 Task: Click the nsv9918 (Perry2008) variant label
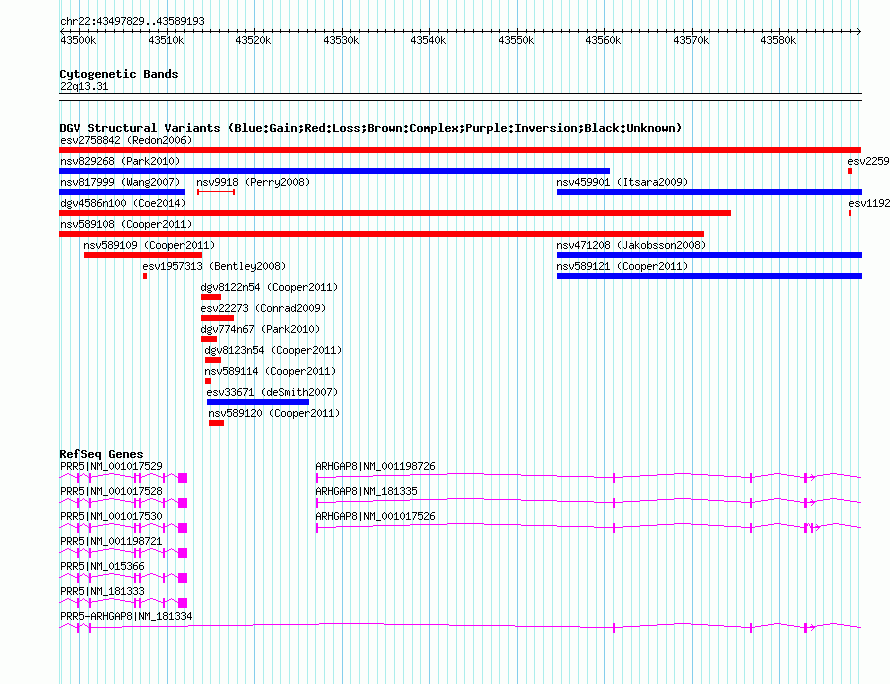click(x=253, y=182)
